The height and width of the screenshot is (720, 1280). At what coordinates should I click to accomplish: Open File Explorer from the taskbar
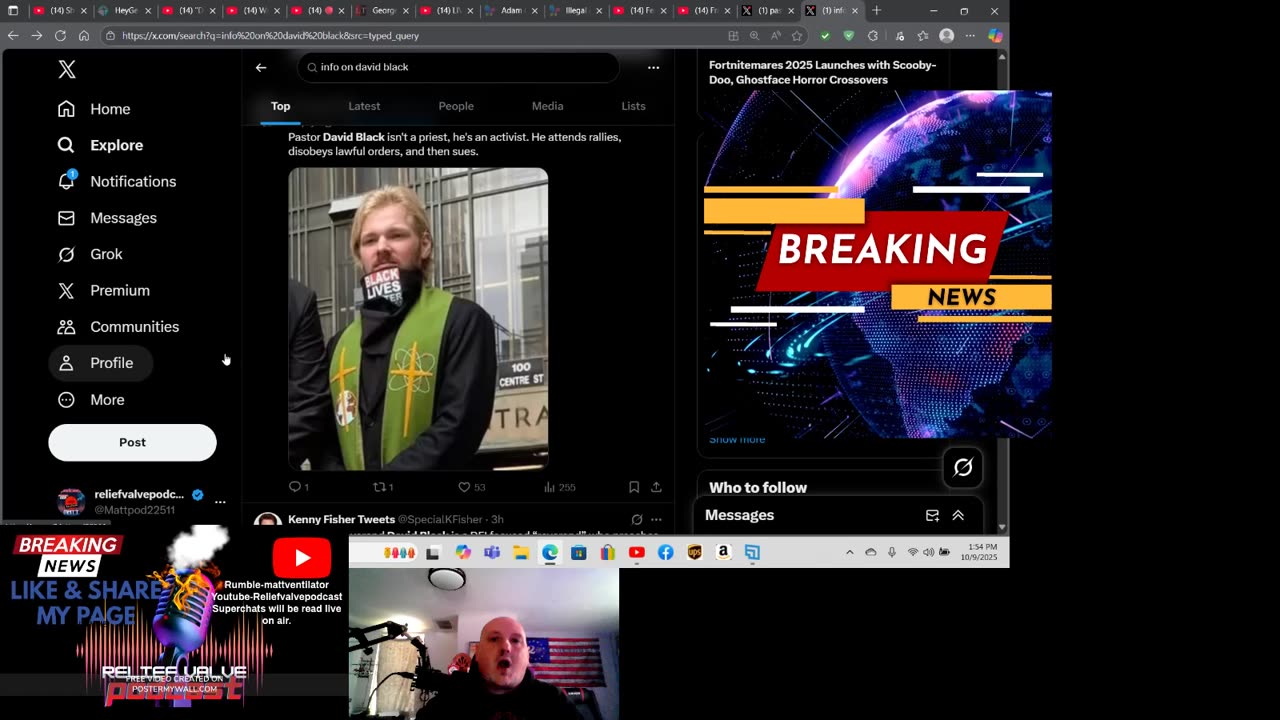pyautogui.click(x=521, y=553)
